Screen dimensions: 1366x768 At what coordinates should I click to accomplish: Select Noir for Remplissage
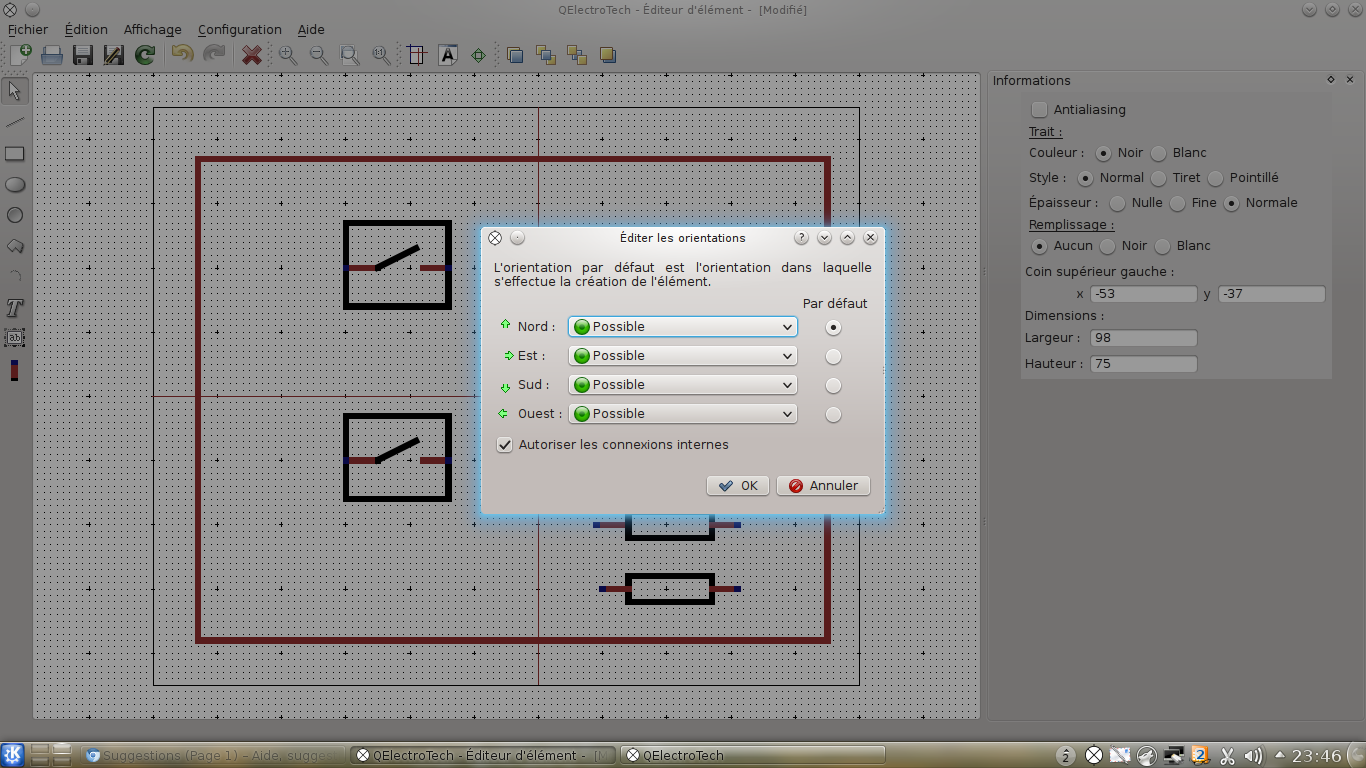pyautogui.click(x=1107, y=247)
